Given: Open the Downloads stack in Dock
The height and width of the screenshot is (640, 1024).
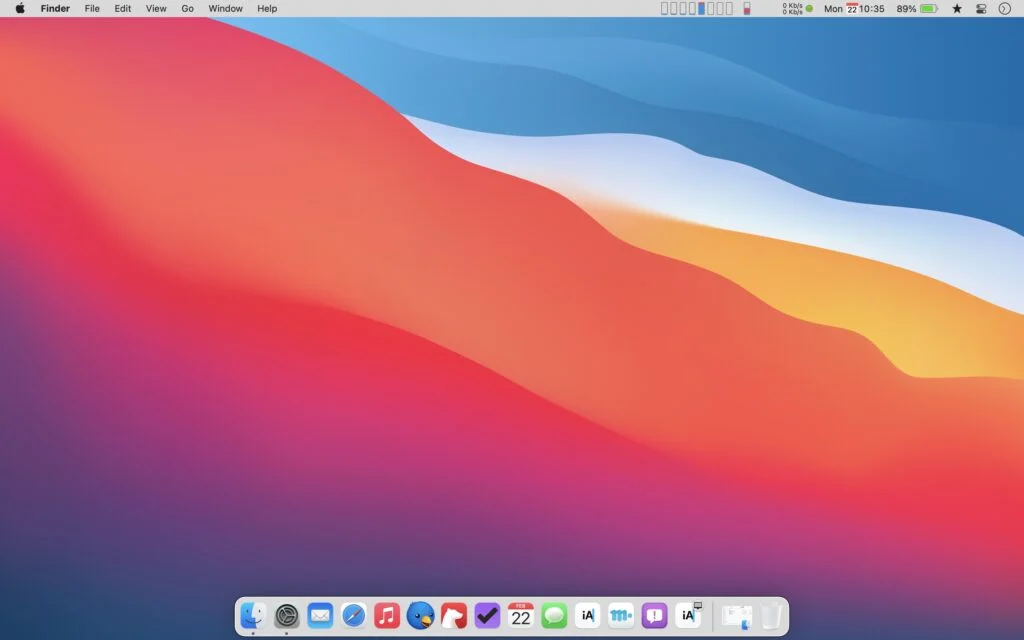Looking at the screenshot, I should pos(737,616).
